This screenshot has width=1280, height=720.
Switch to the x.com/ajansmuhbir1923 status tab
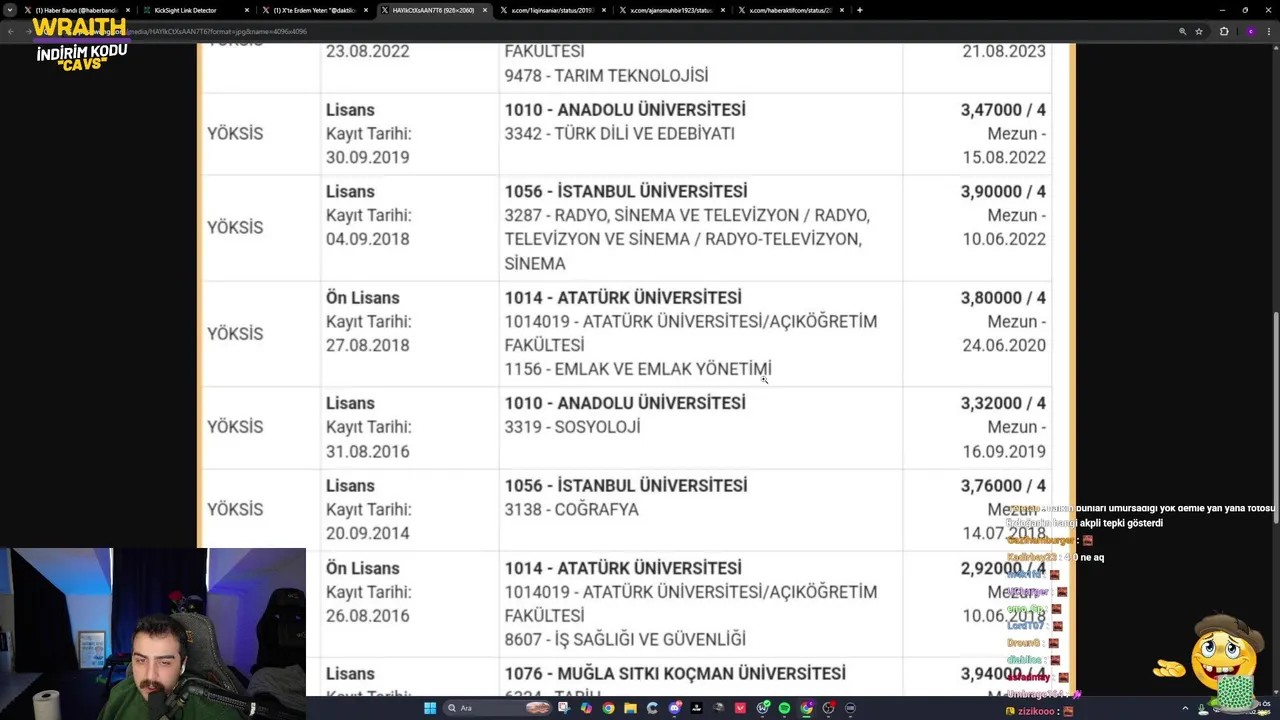click(x=671, y=10)
